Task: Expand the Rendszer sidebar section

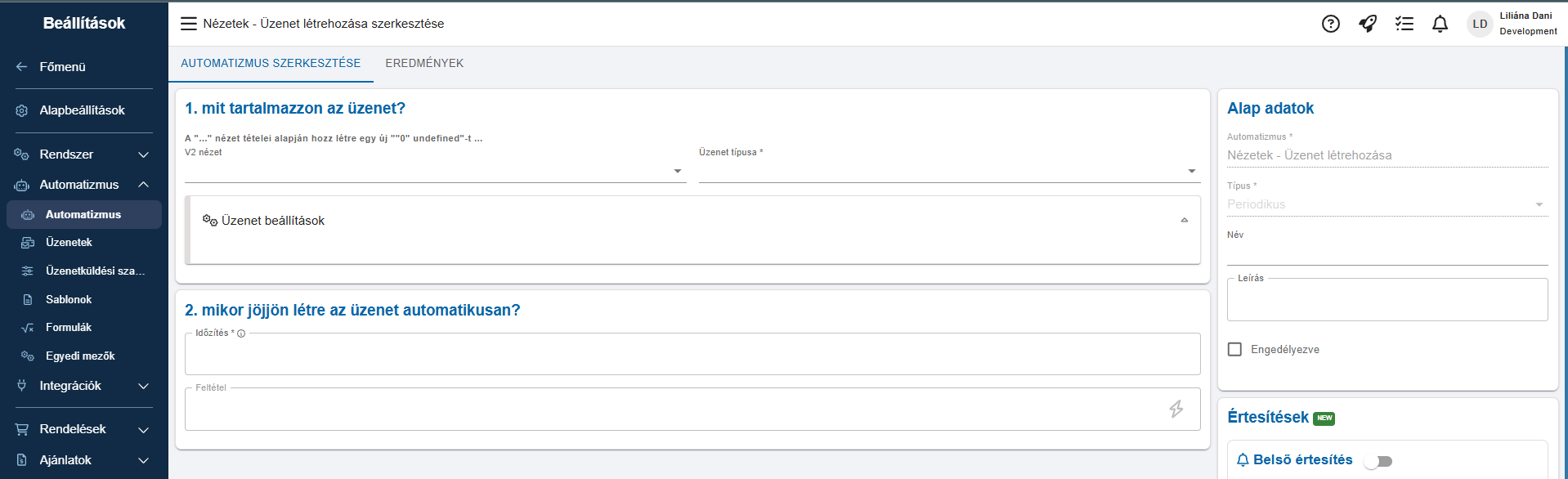Action: (x=83, y=154)
